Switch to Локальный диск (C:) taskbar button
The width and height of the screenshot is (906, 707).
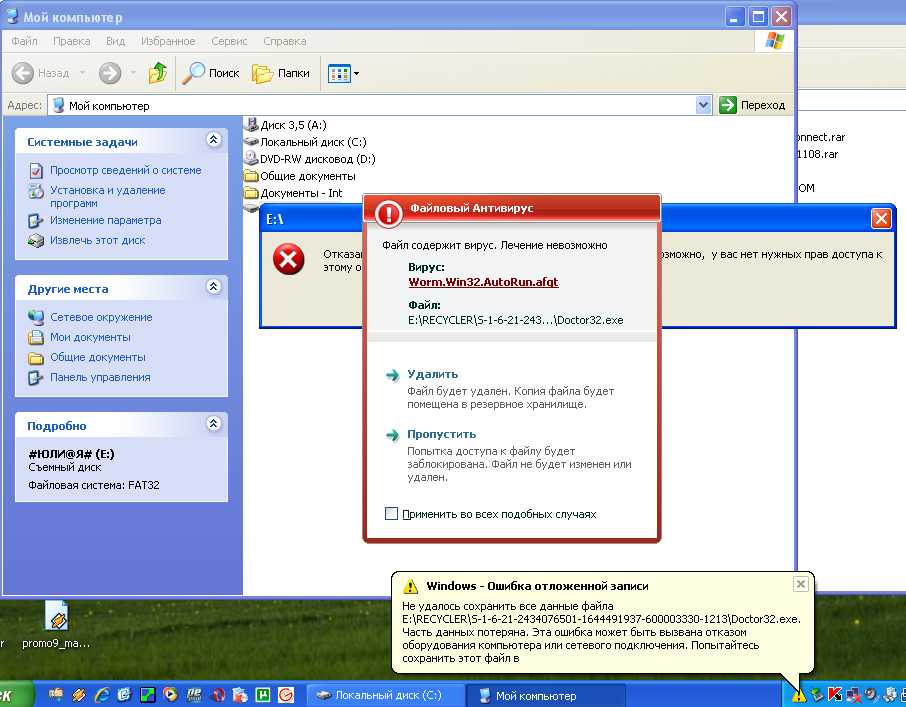(x=384, y=695)
